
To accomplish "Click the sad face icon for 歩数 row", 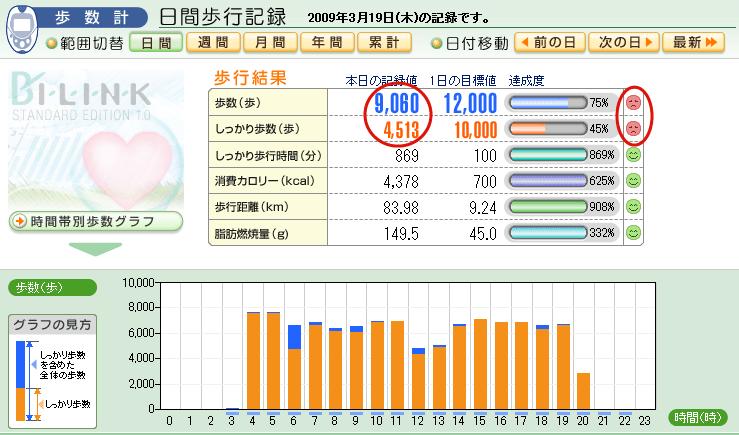I will click(633, 102).
